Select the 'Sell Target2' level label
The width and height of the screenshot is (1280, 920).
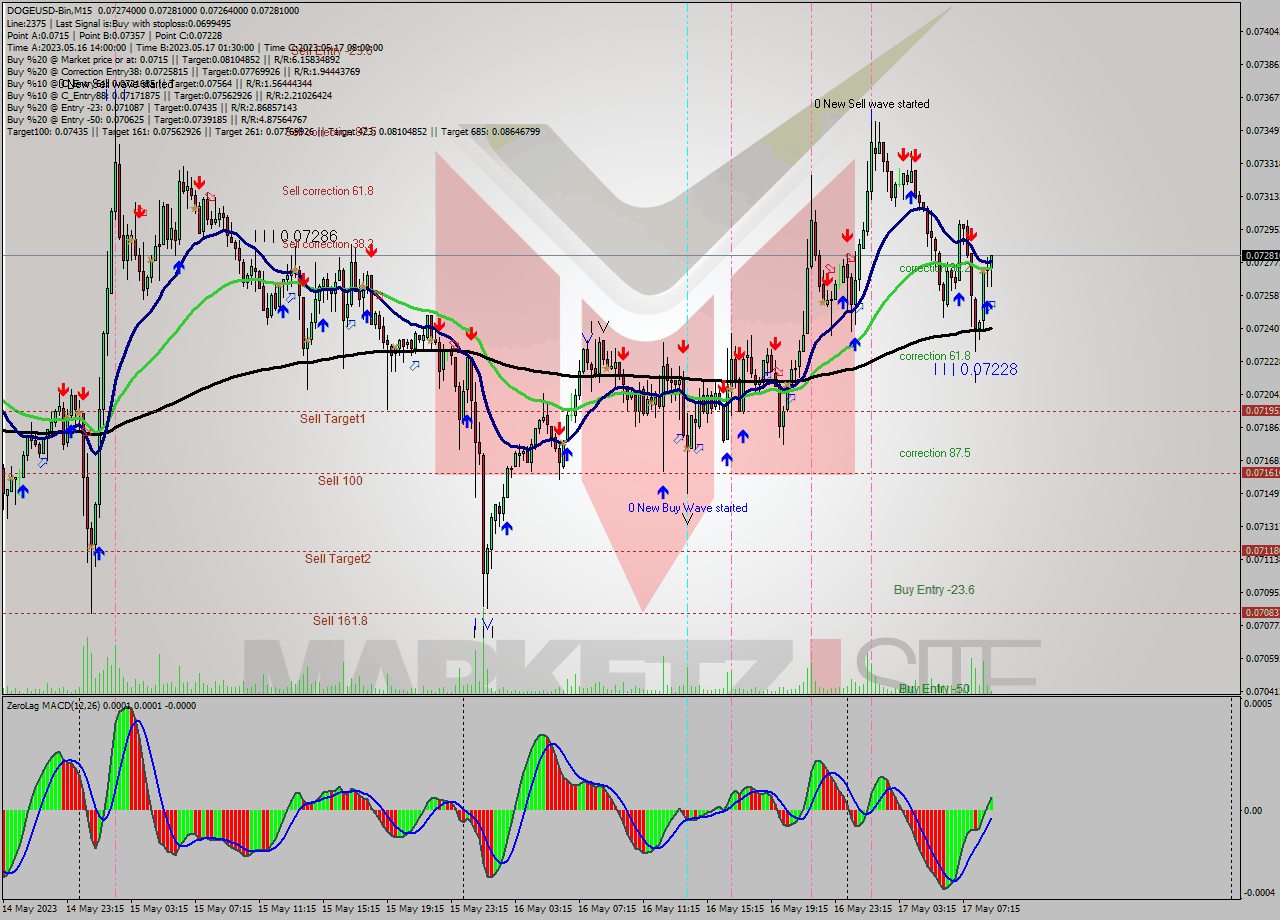click(x=338, y=559)
